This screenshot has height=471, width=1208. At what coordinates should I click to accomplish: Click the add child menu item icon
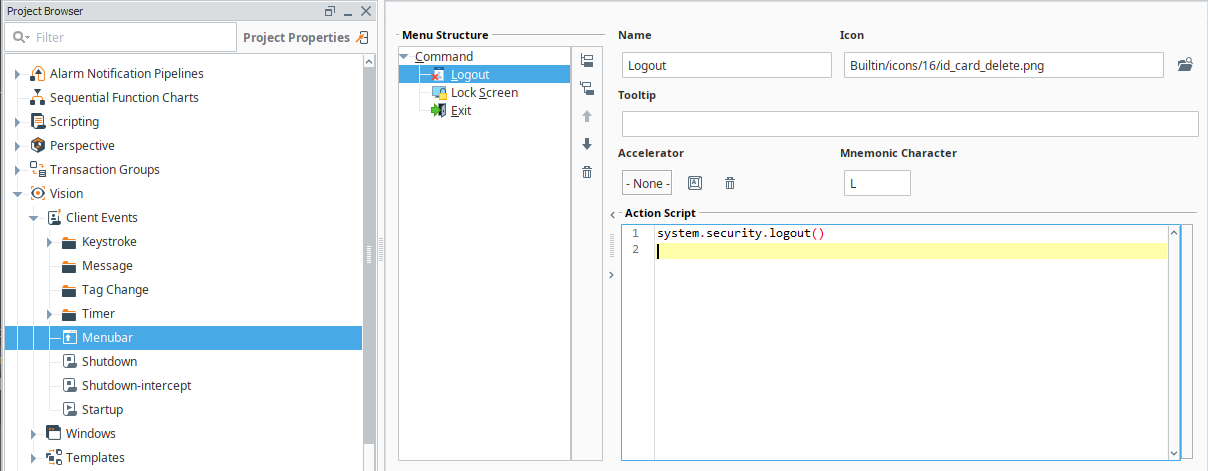[587, 88]
